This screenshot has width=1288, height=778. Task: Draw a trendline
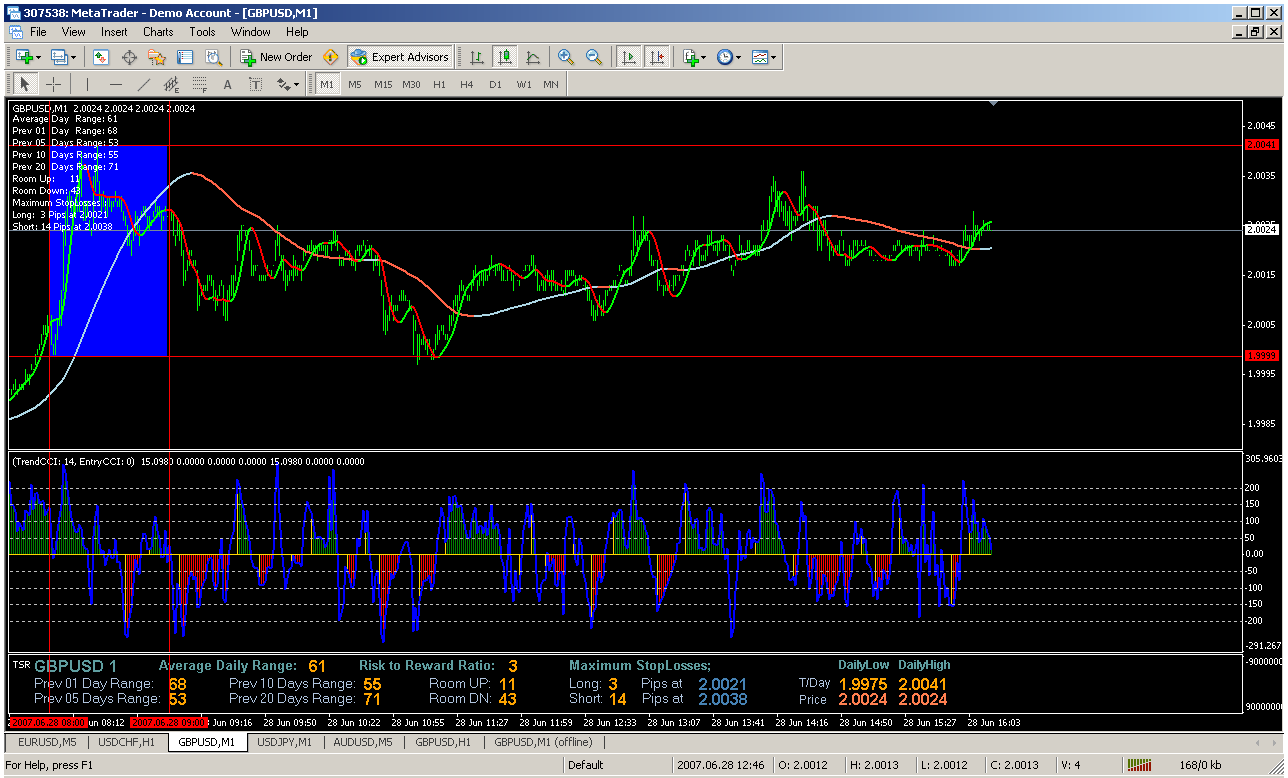coord(143,85)
